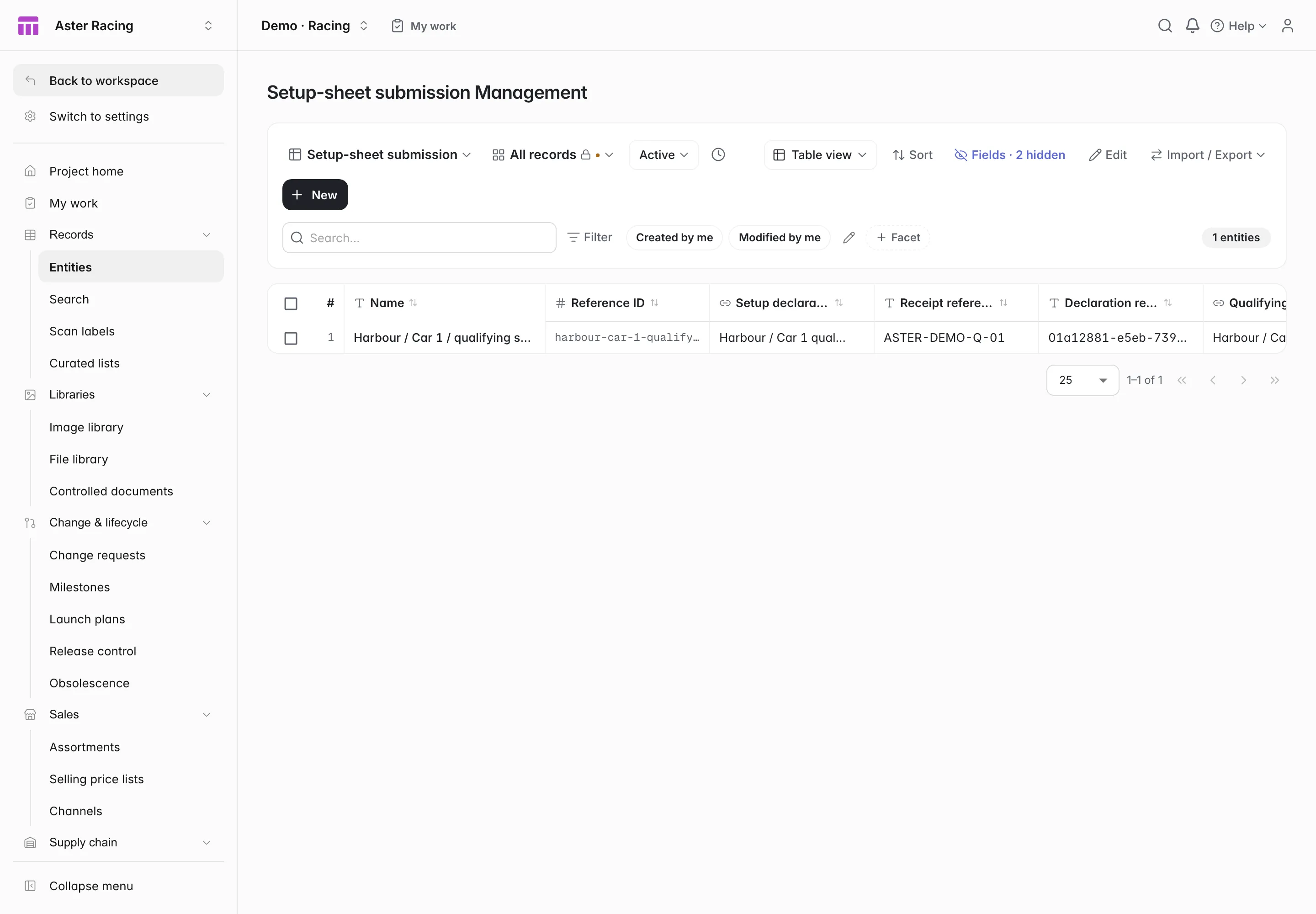
Task: Open the Table view dropdown
Action: (820, 154)
